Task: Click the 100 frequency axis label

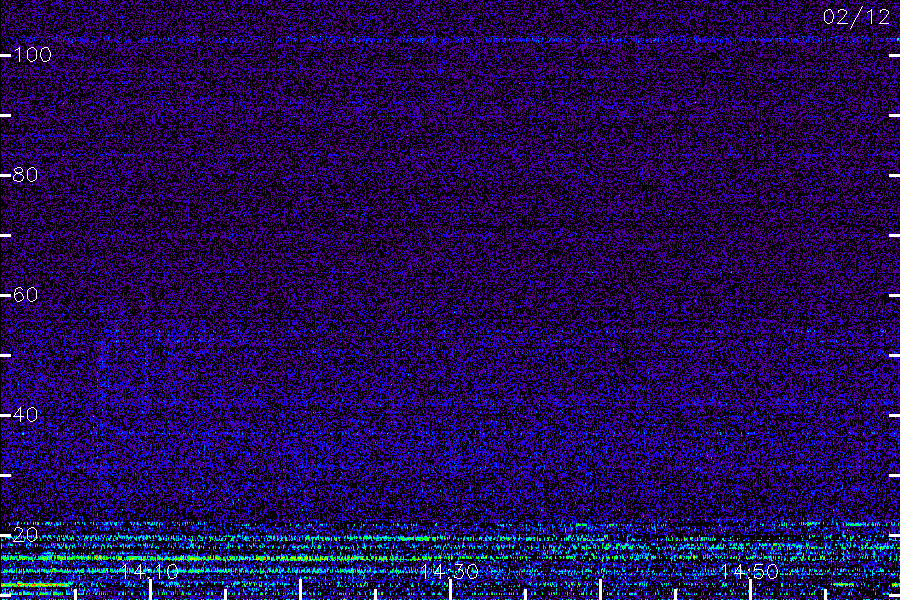Action: point(32,55)
